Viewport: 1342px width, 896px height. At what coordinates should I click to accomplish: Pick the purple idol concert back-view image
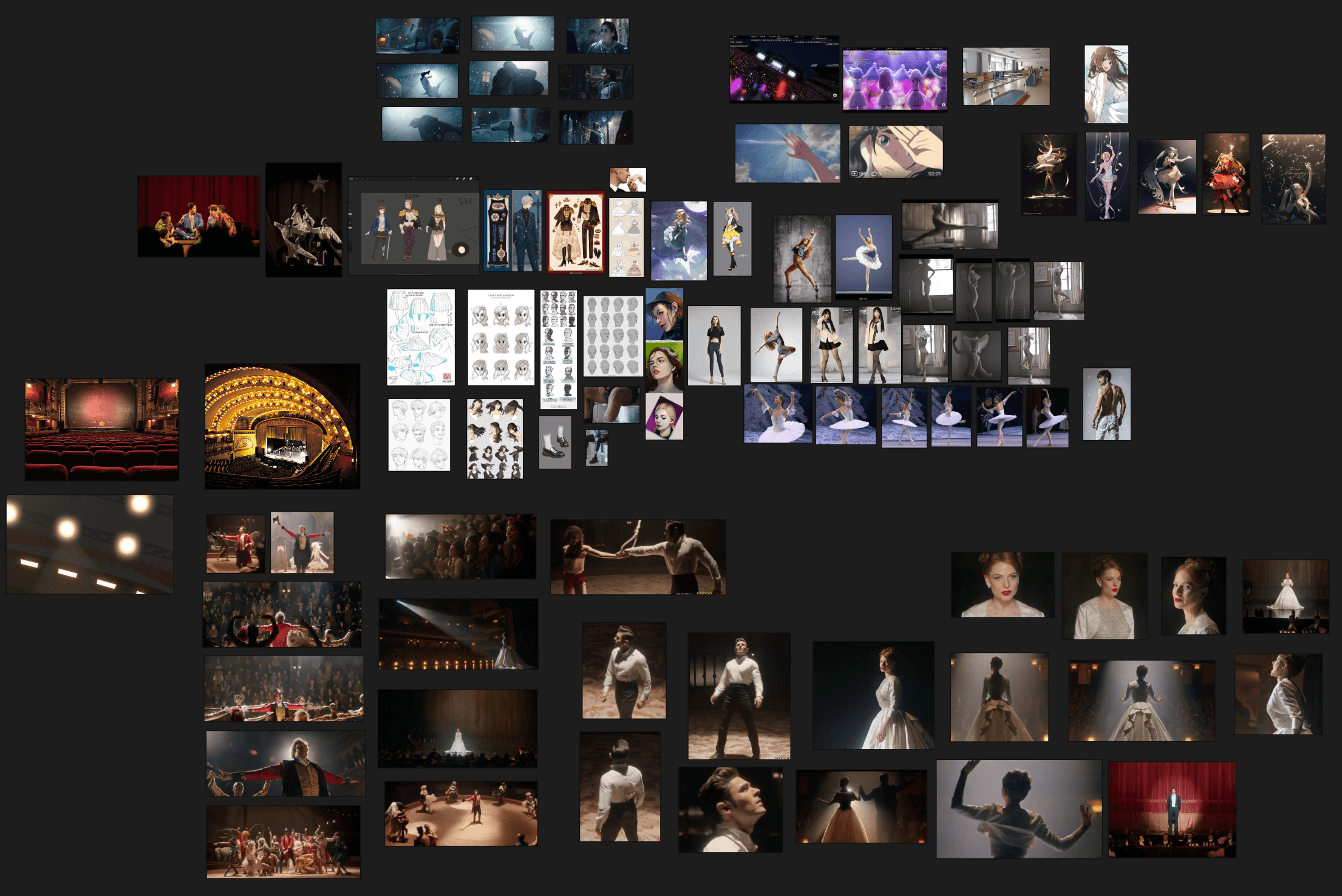[x=894, y=80]
